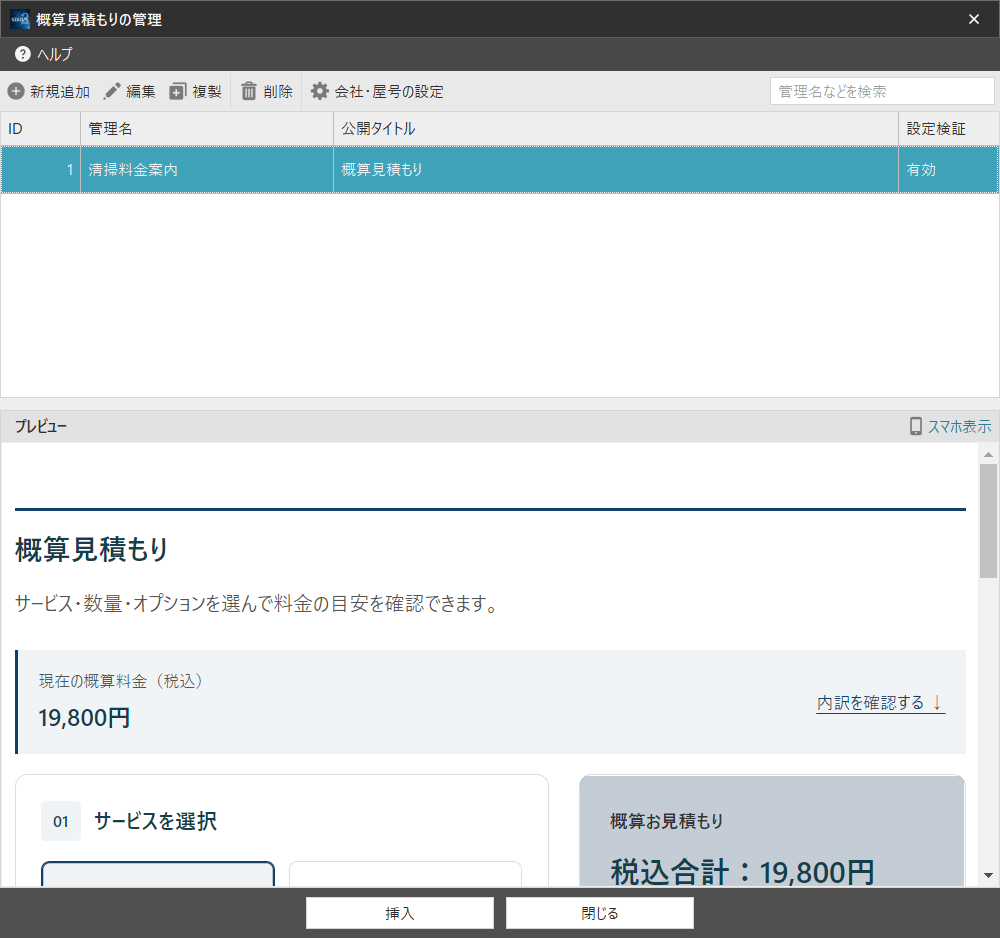Close the 概算見積もりの管理 window

(974, 19)
